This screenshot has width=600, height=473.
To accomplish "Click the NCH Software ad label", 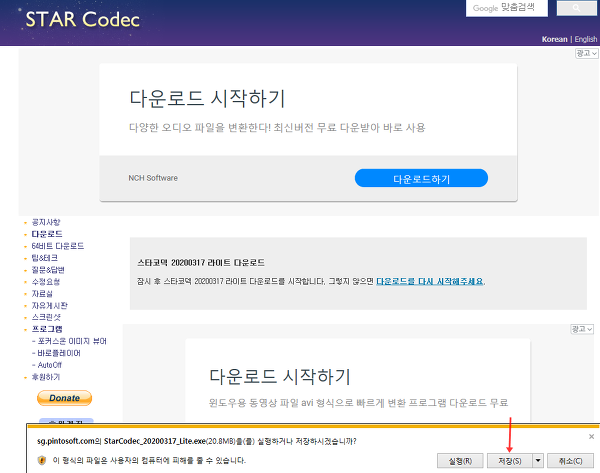I will (153, 178).
